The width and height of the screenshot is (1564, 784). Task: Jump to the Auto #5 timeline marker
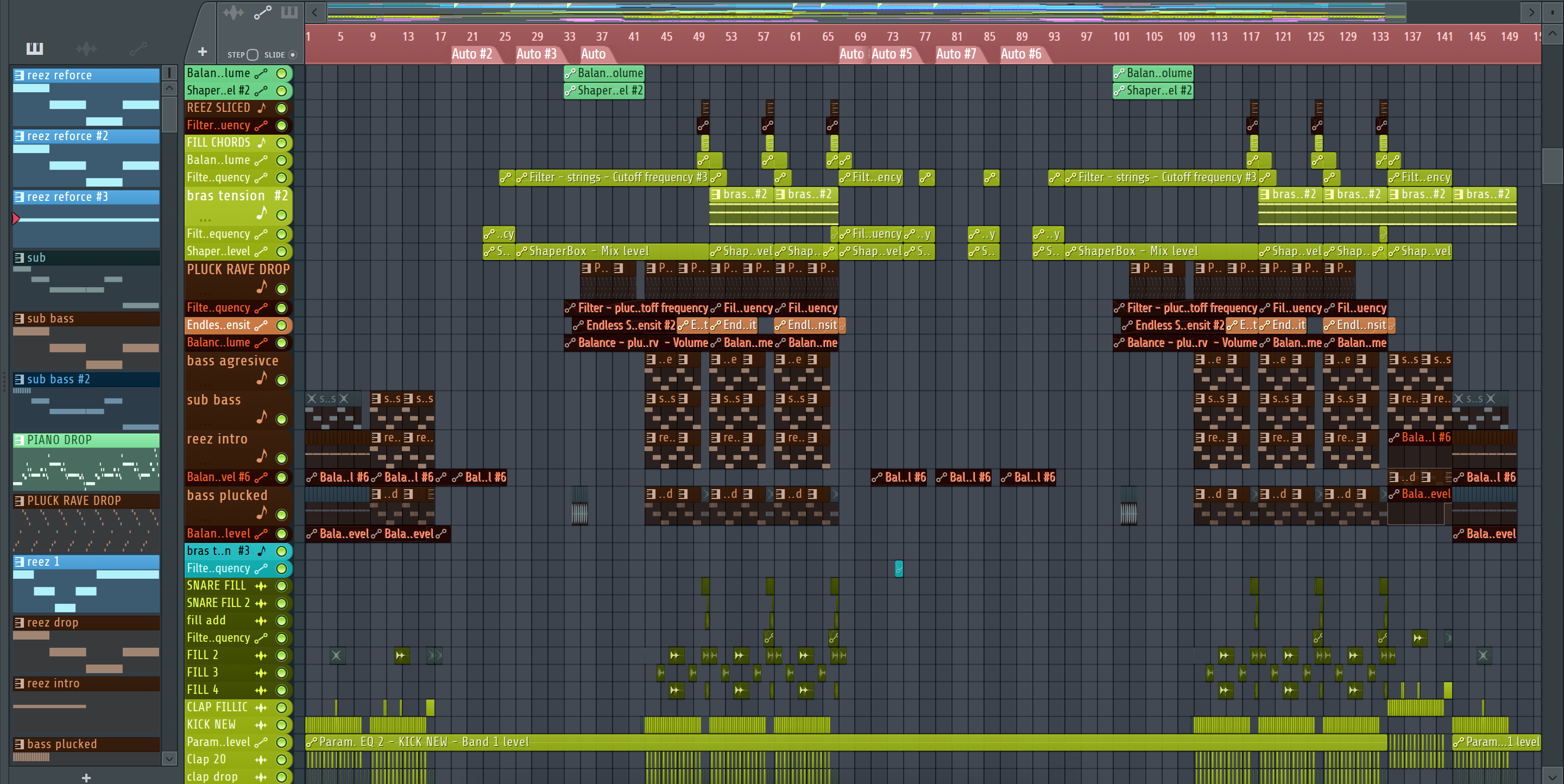coord(891,54)
